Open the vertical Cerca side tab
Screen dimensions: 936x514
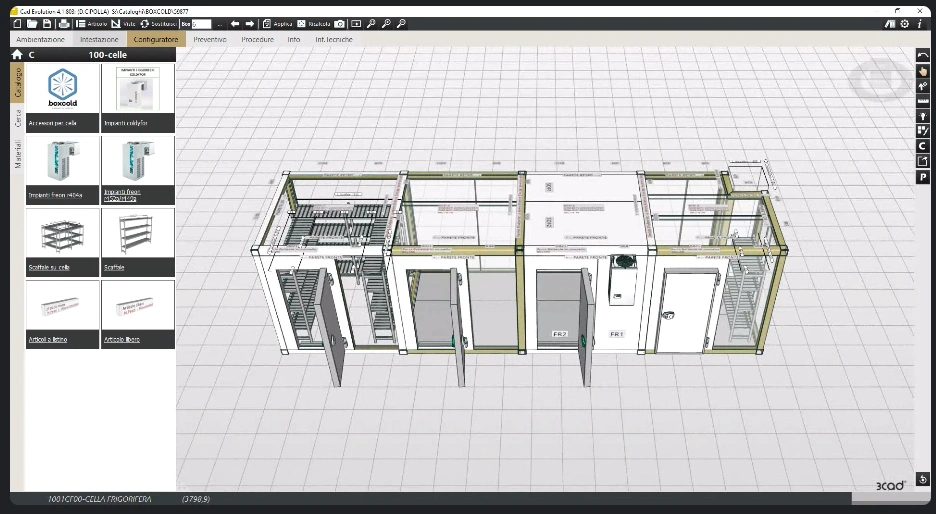(17, 118)
